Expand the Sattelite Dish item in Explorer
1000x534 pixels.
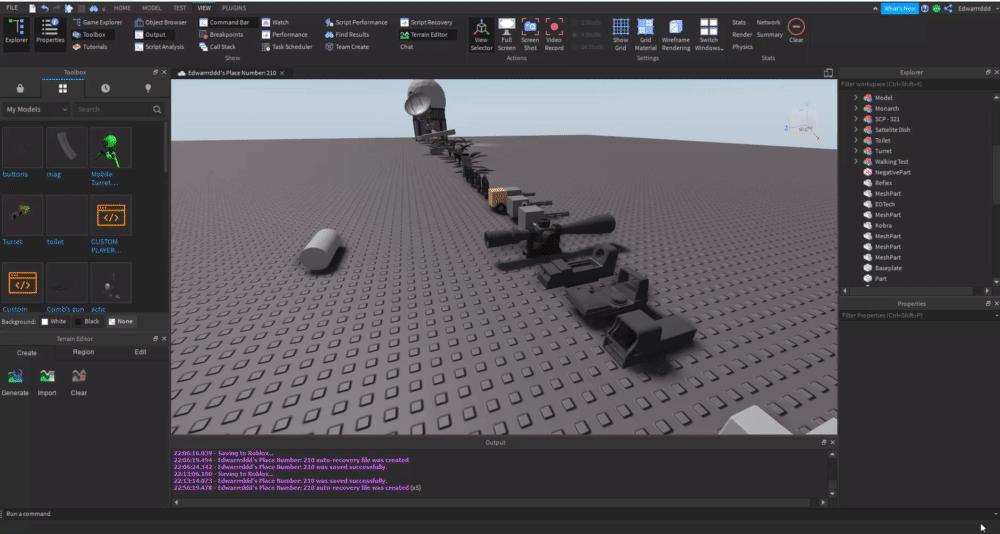pos(856,130)
